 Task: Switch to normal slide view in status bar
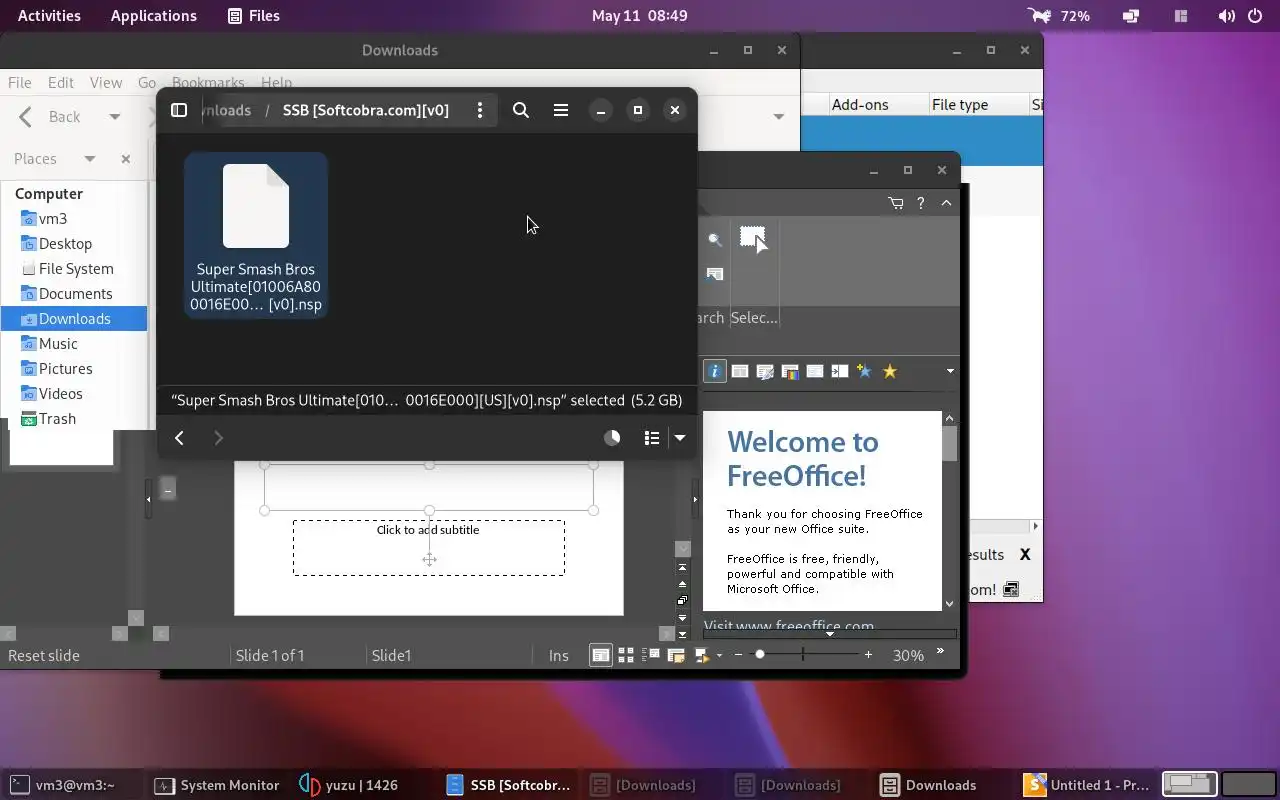point(600,655)
